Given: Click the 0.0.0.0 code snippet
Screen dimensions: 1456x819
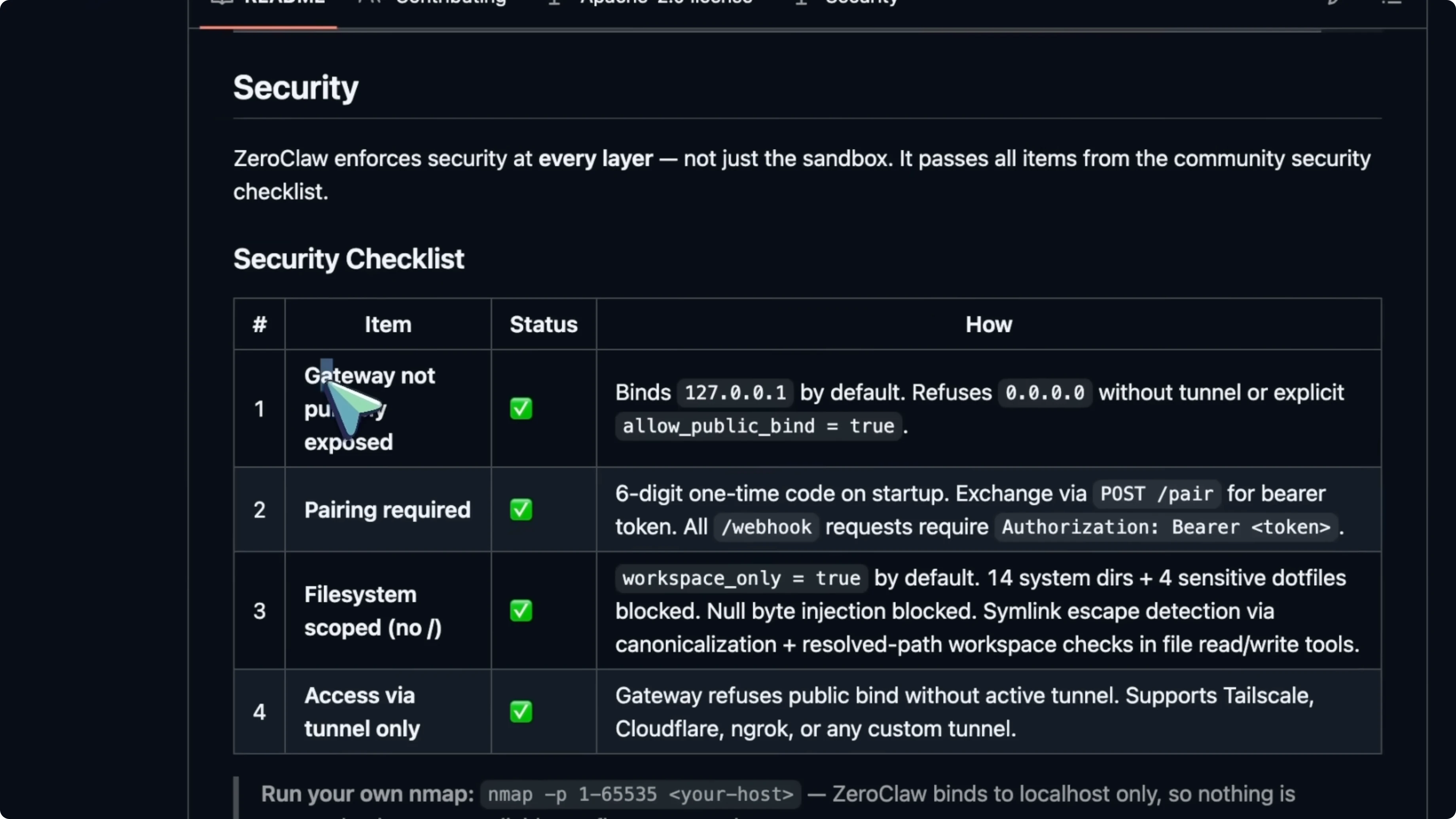Looking at the screenshot, I should [1045, 393].
